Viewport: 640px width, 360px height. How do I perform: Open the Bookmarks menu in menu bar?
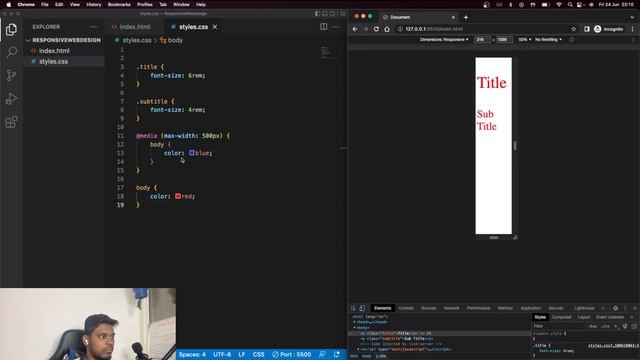click(119, 4)
